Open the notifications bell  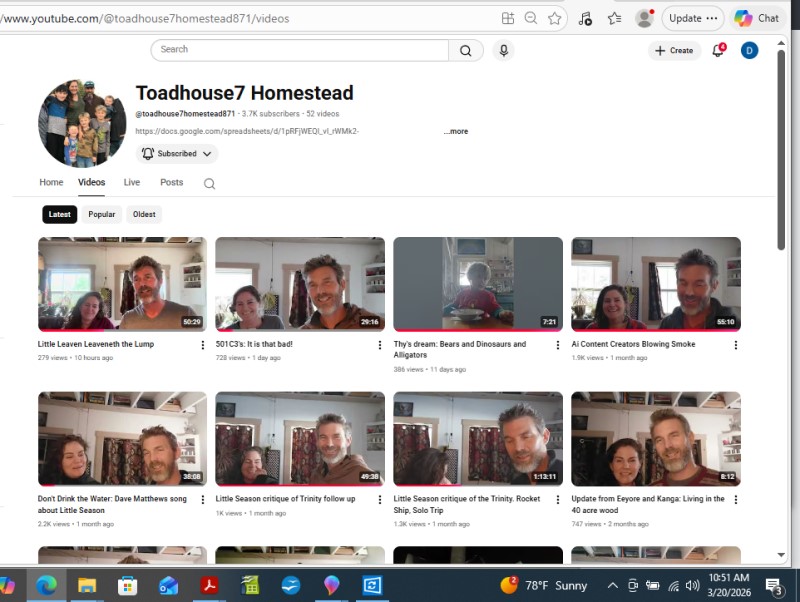pyautogui.click(x=718, y=50)
